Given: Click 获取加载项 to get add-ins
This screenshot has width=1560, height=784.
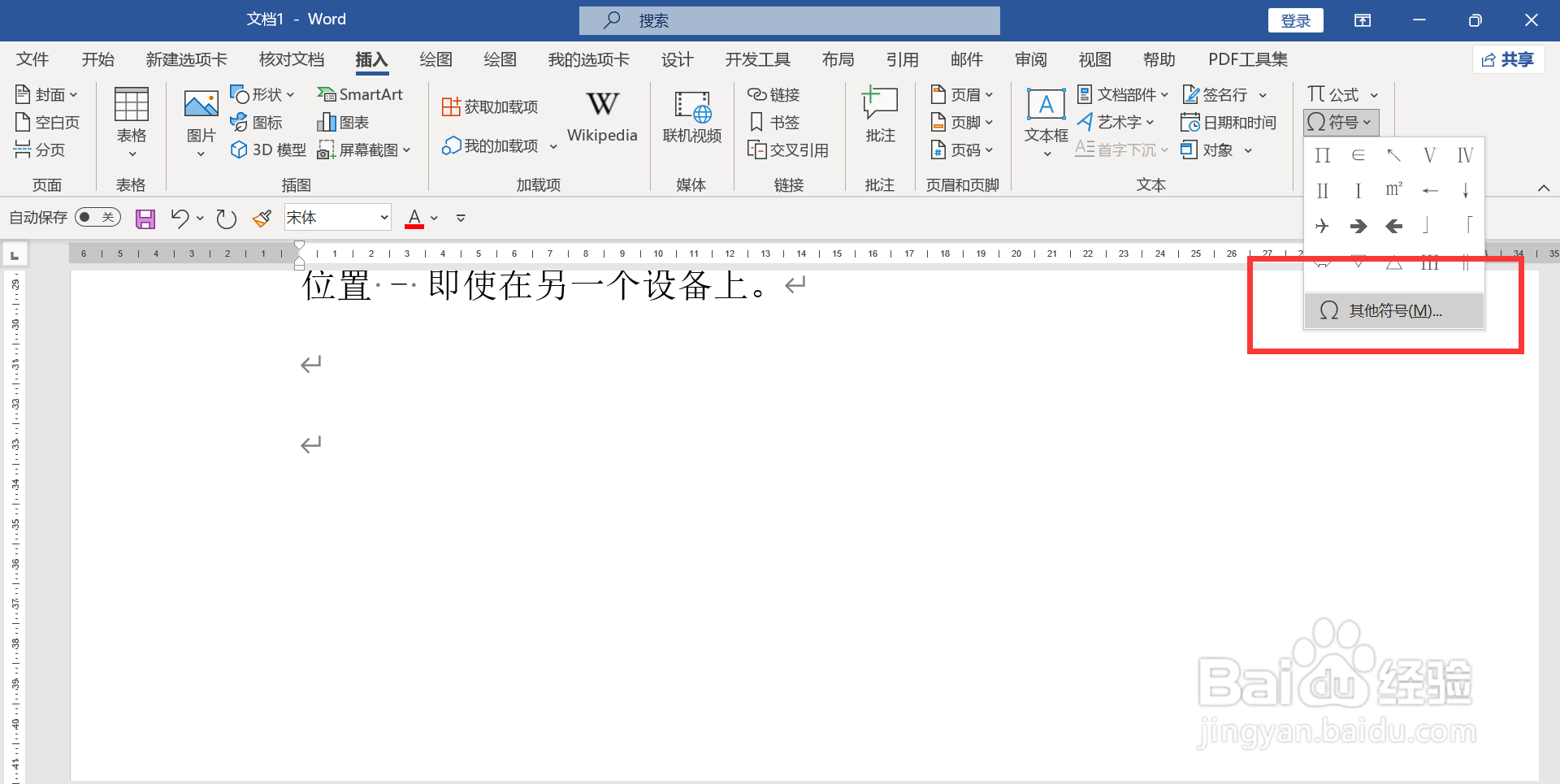Looking at the screenshot, I should pos(490,107).
